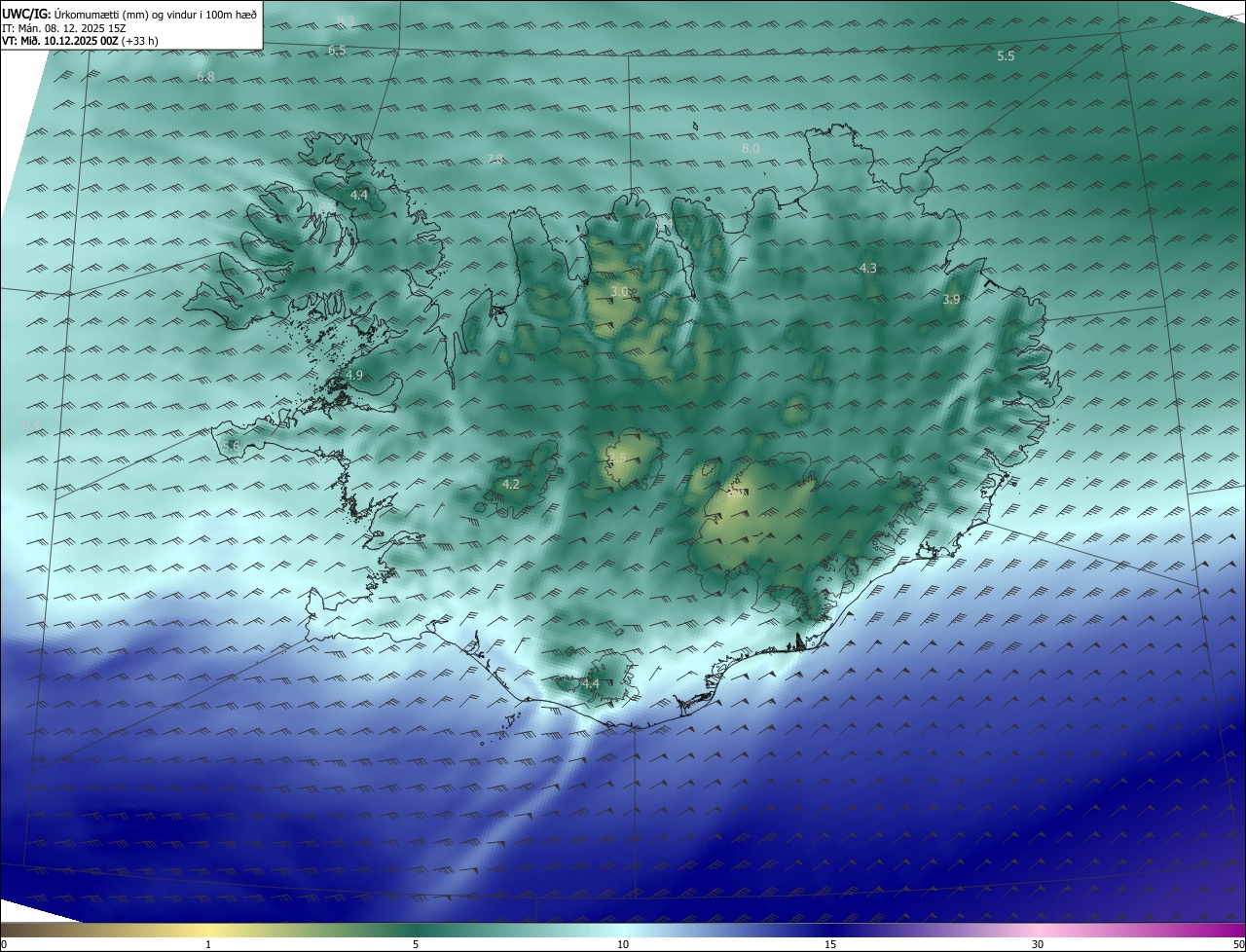Click the 3.9 value label on the map
This screenshot has height=952, width=1246.
tap(951, 300)
